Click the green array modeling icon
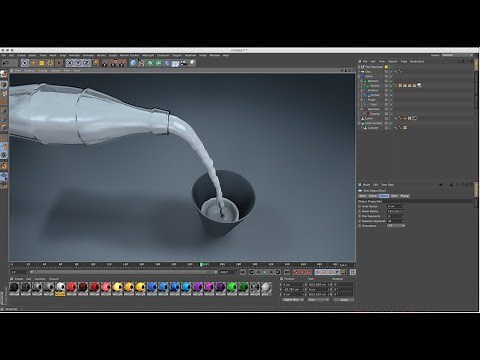This screenshot has height=360, width=480. (159, 63)
